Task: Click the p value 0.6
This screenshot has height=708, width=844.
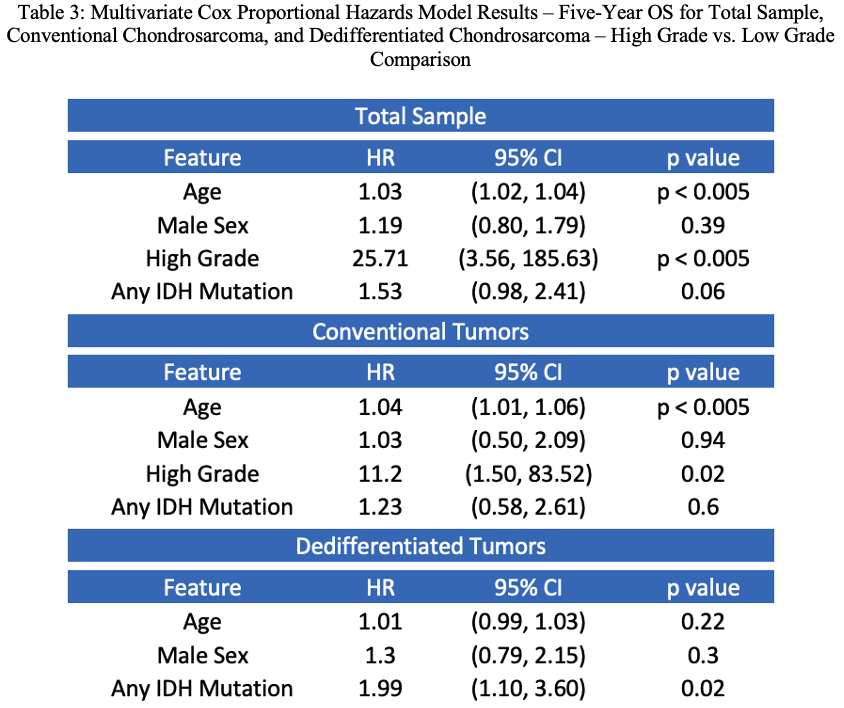Action: 703,507
